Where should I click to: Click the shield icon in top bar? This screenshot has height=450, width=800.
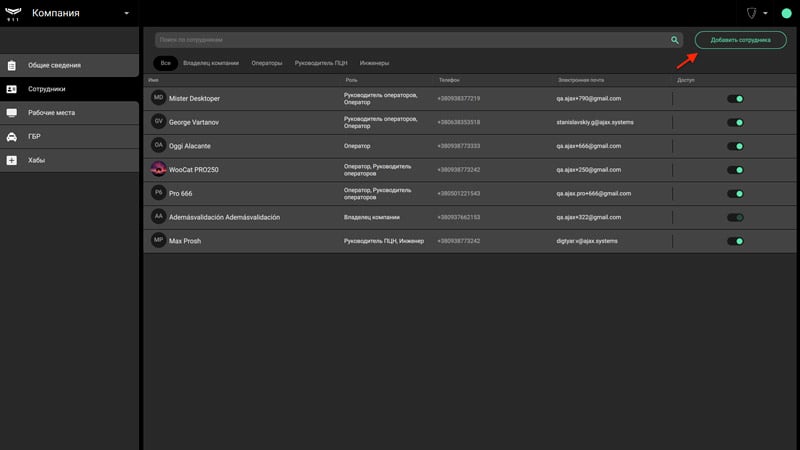point(751,13)
